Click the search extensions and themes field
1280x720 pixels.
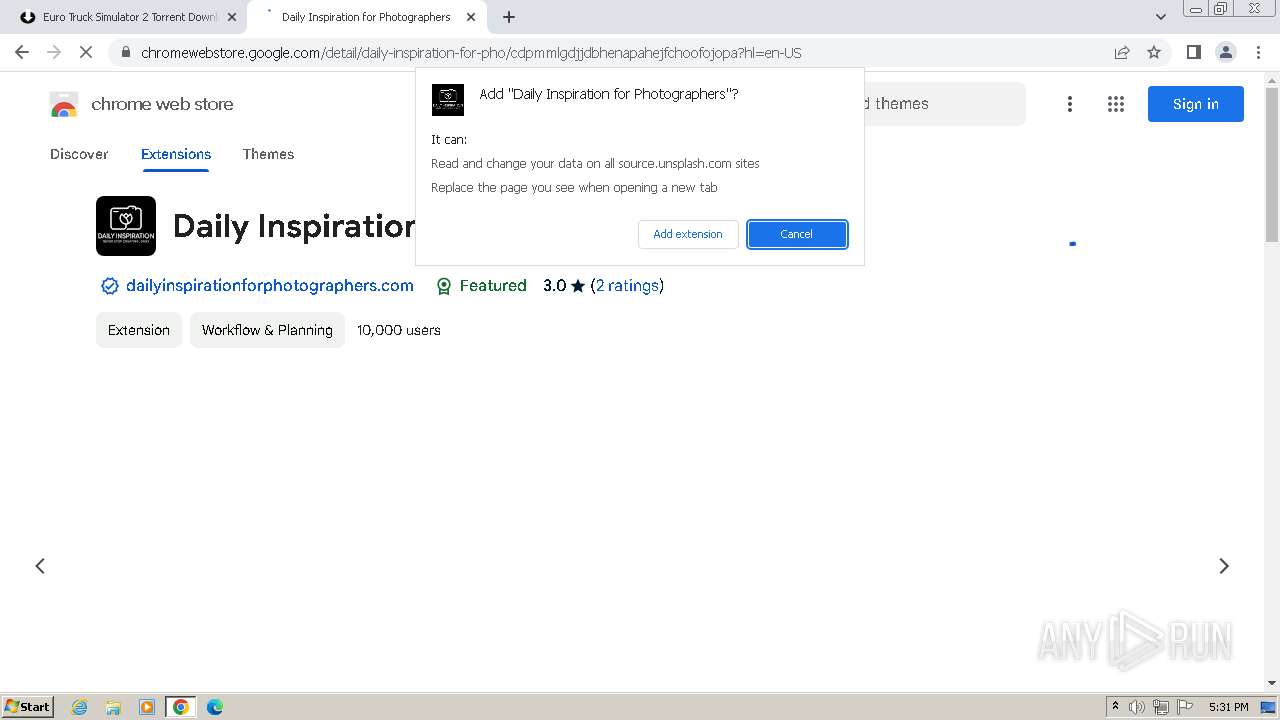tap(944, 104)
